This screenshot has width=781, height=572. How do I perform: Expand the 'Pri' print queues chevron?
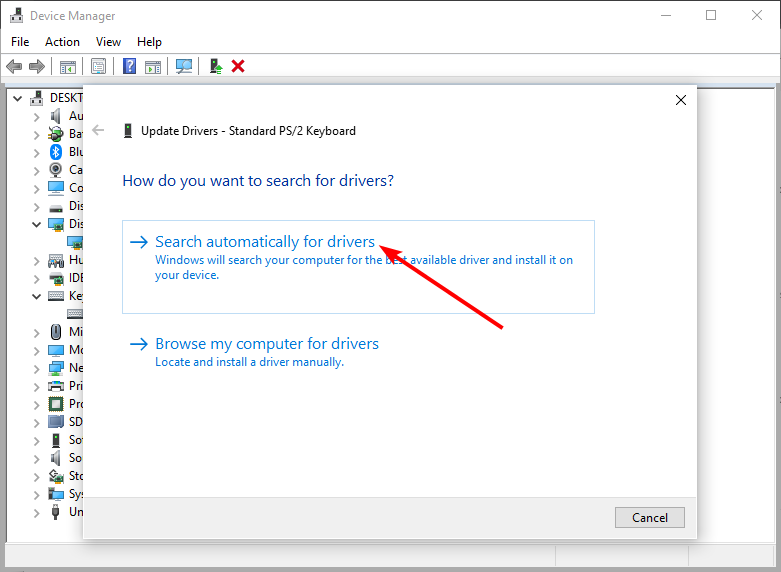pyautogui.click(x=36, y=386)
